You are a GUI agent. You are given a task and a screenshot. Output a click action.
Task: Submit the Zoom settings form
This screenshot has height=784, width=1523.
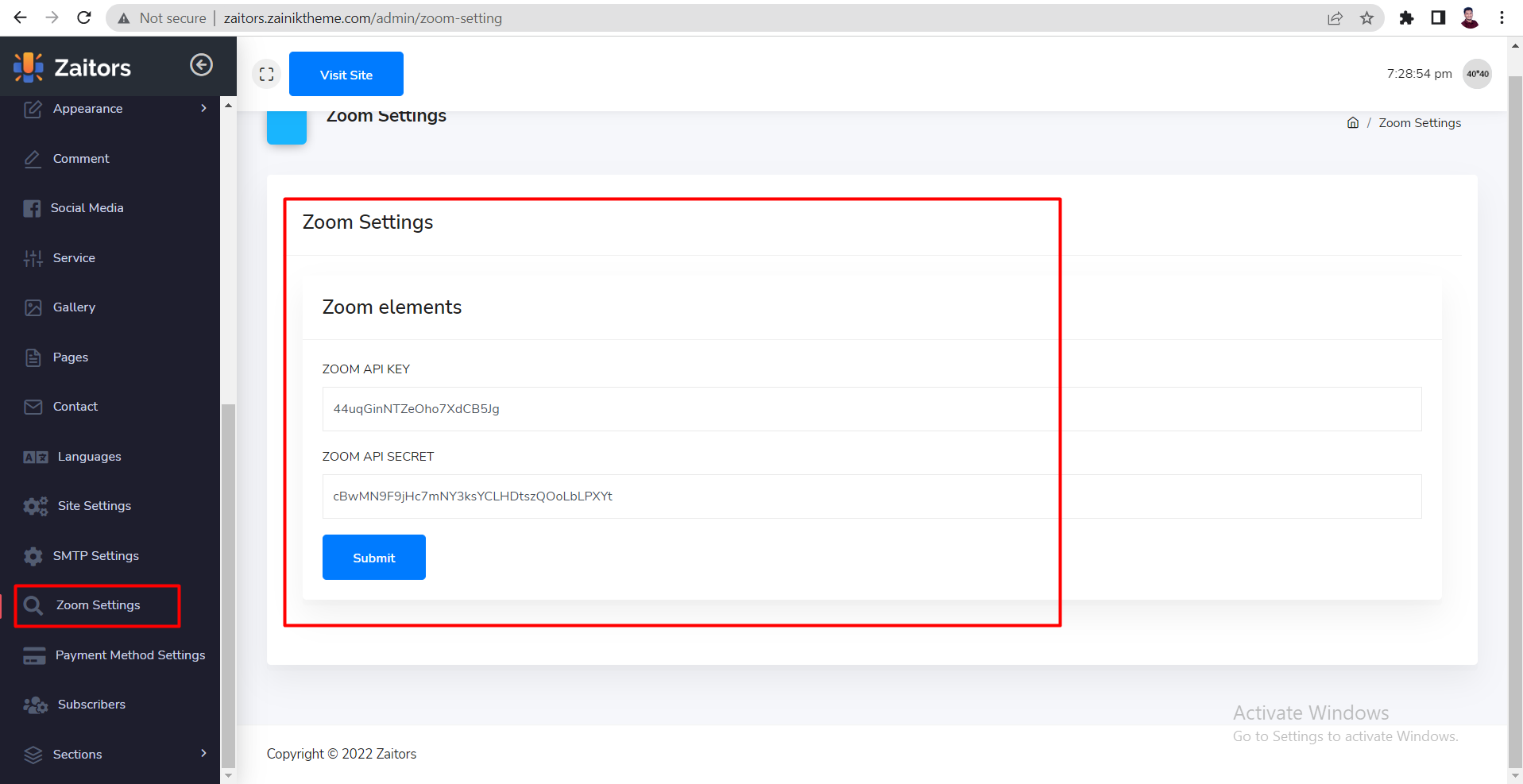click(373, 558)
